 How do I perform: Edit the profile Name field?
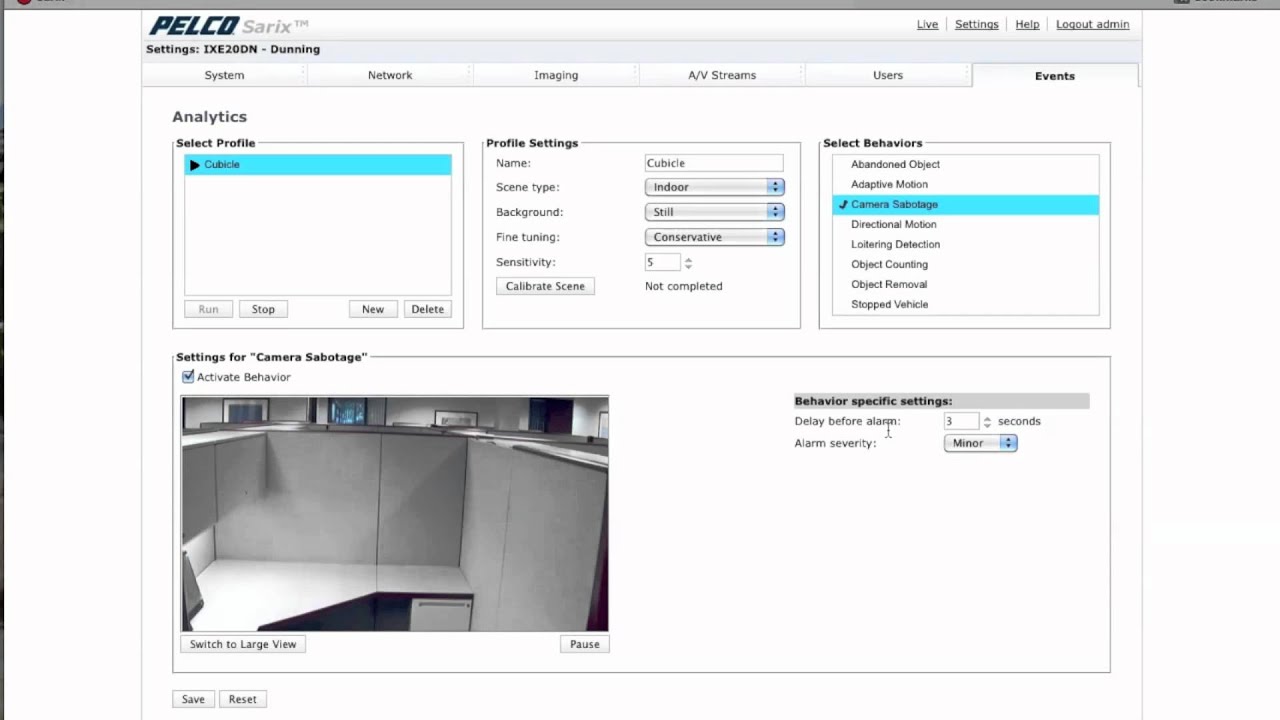click(x=714, y=163)
